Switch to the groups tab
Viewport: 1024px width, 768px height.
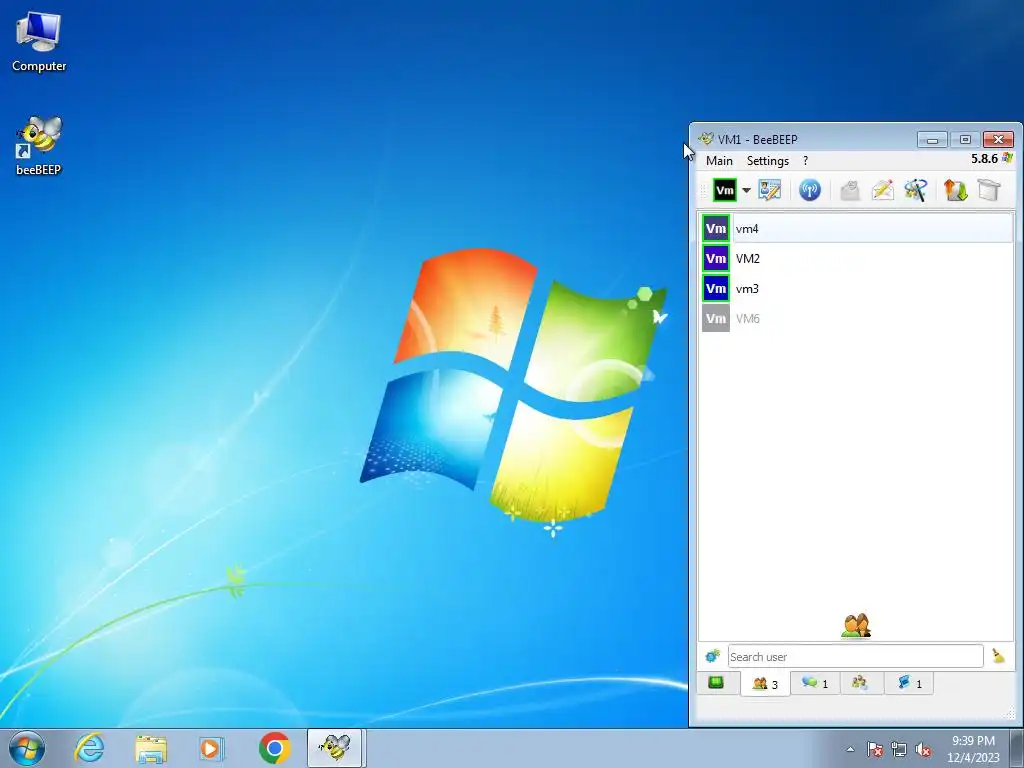[x=860, y=683]
